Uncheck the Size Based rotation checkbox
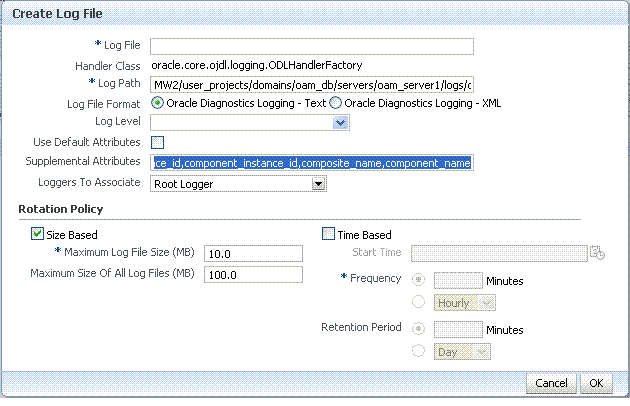This screenshot has width=630, height=406. pos(37,234)
